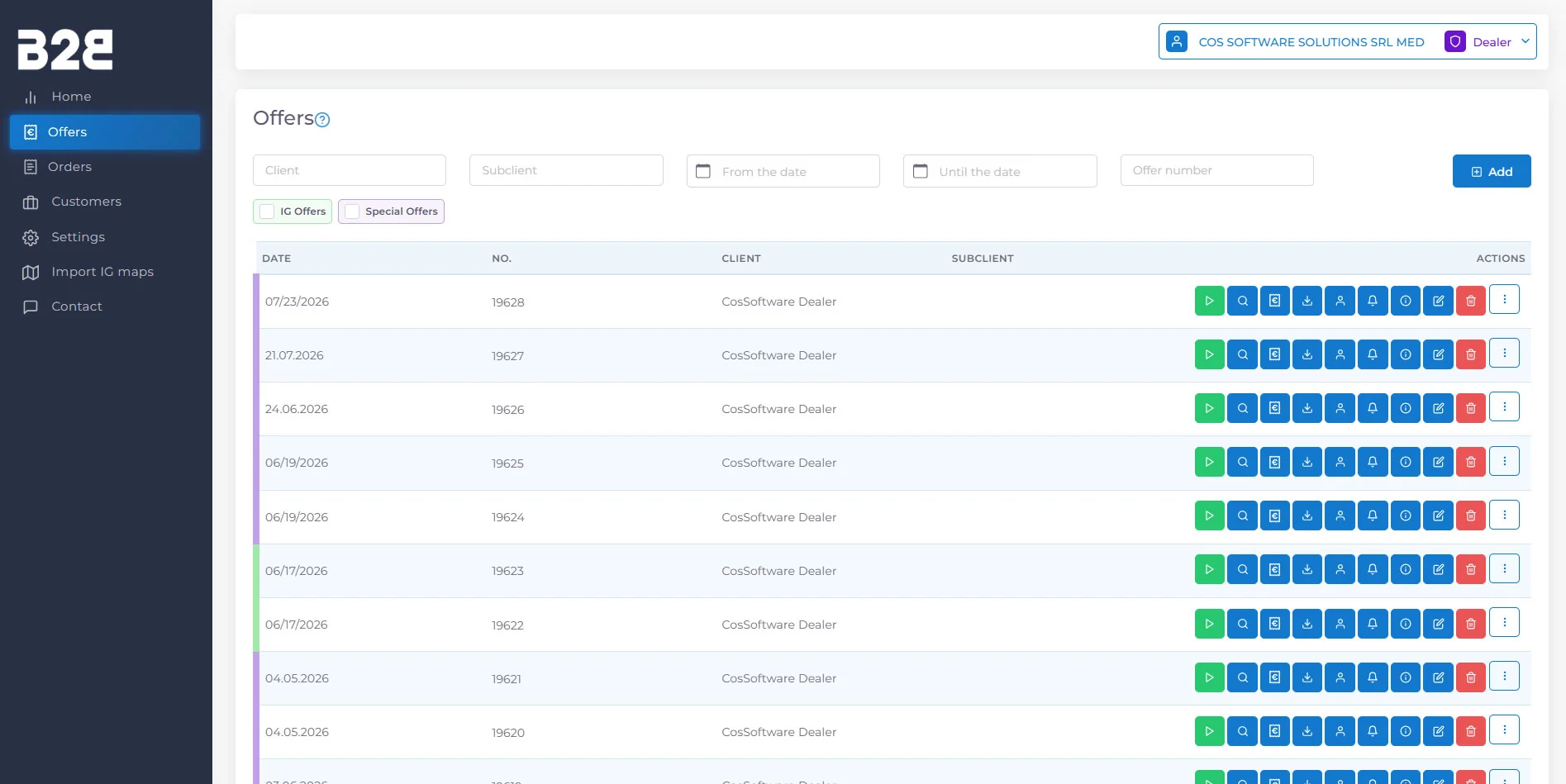Image resolution: width=1566 pixels, height=784 pixels.
Task: Open help icon next to Offers title
Action: pyautogui.click(x=323, y=120)
